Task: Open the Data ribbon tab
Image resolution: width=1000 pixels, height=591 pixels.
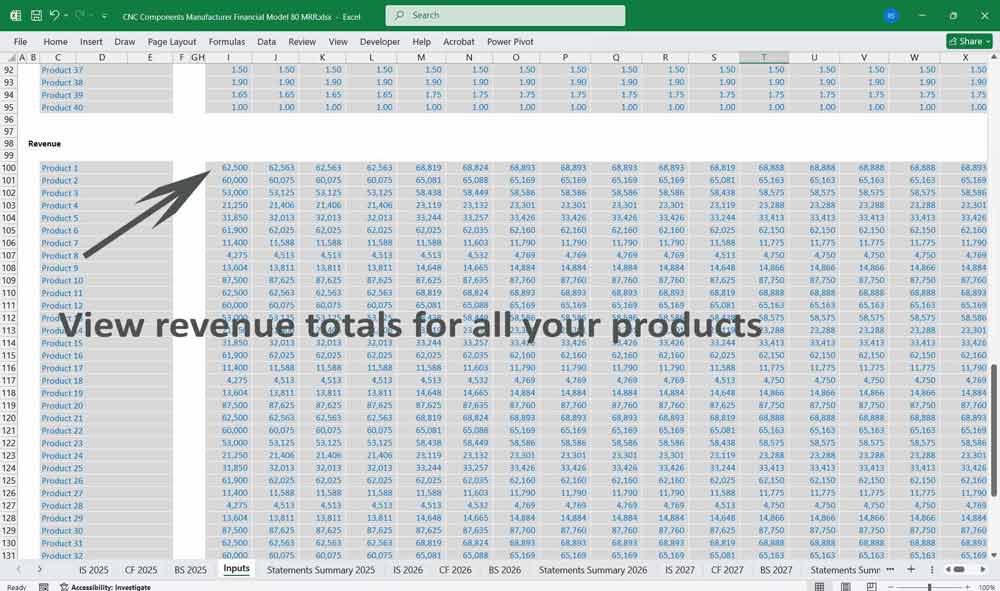Action: tap(267, 41)
